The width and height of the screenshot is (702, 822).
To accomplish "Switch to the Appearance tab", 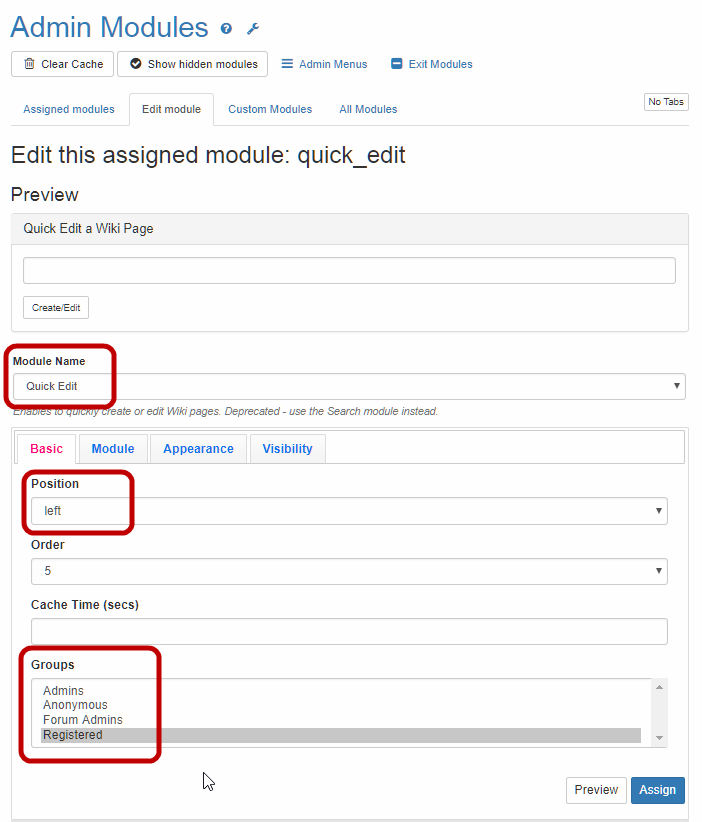I will pos(198,449).
